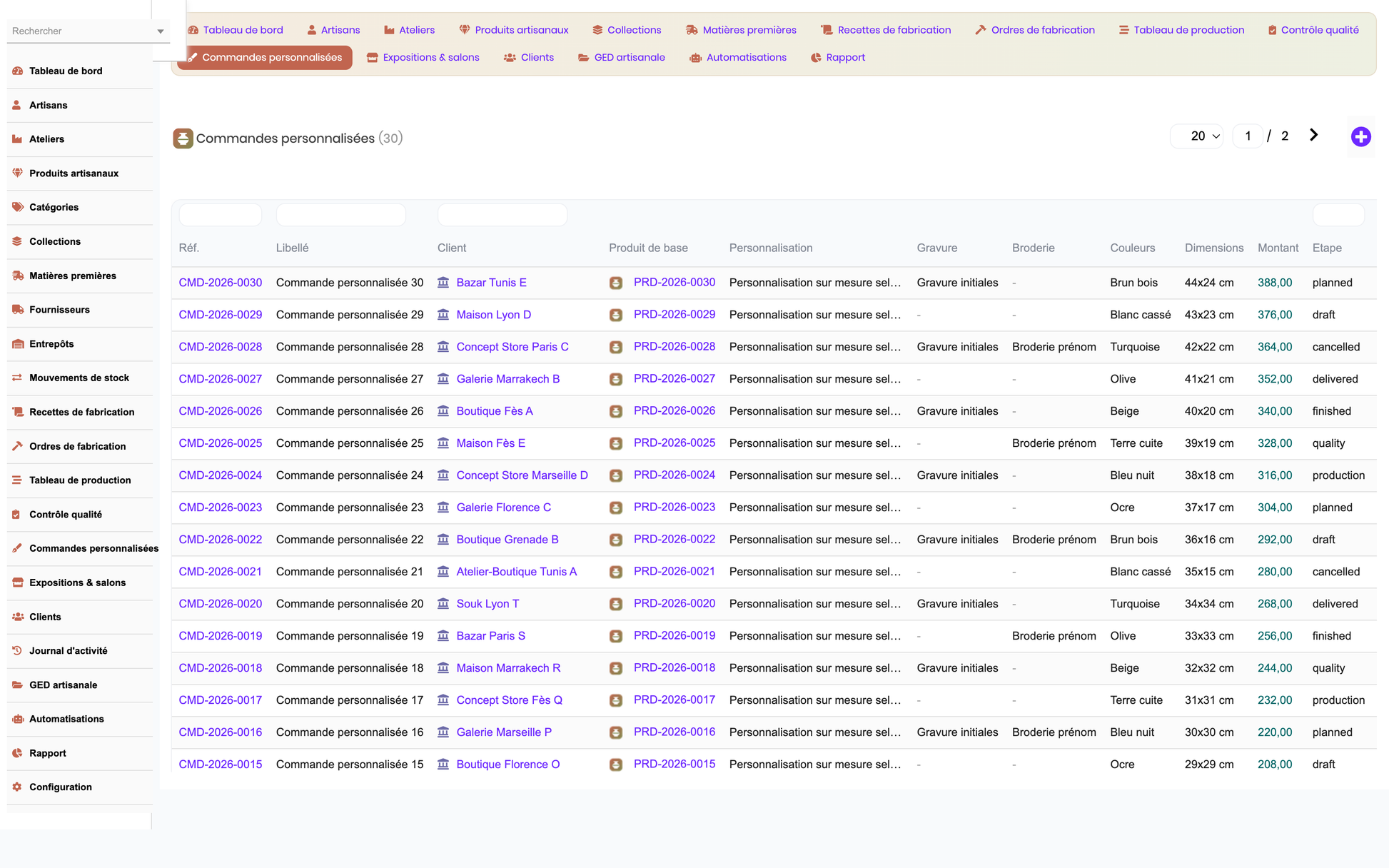This screenshot has width=1389, height=868.
Task: Click amount 364,00 in the table
Action: [x=1275, y=347]
